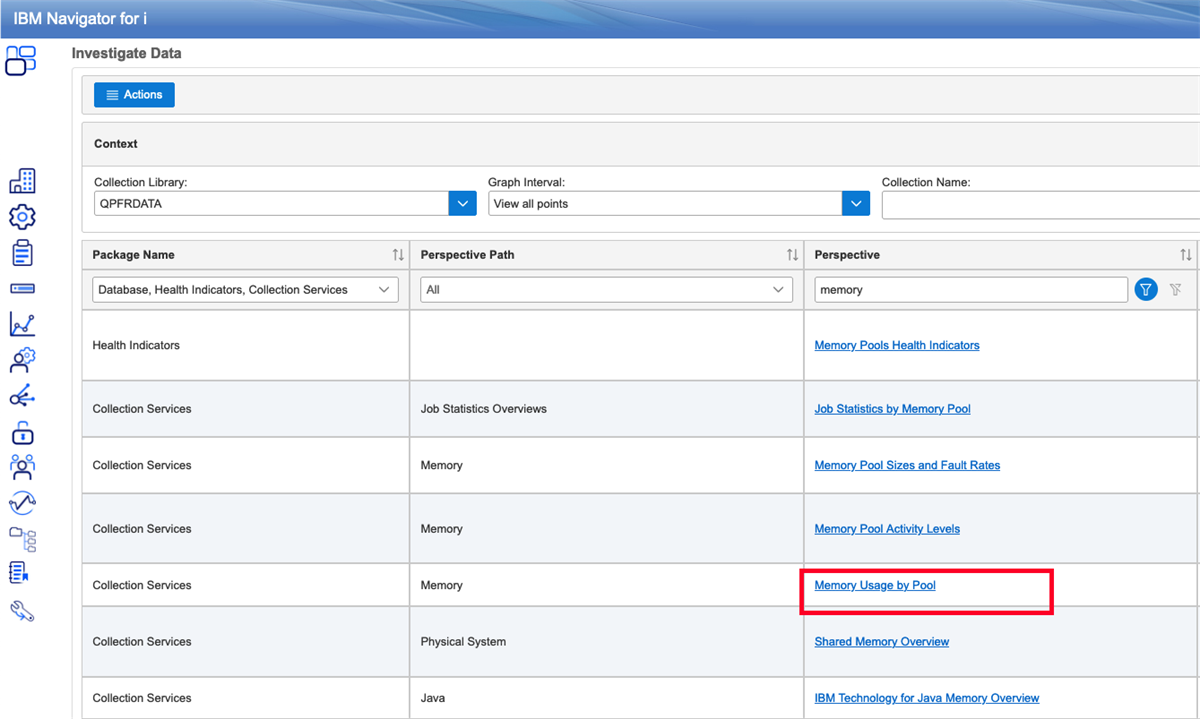Click the IBM Navigator for i banner title
The image size is (1200, 719).
click(x=80, y=19)
